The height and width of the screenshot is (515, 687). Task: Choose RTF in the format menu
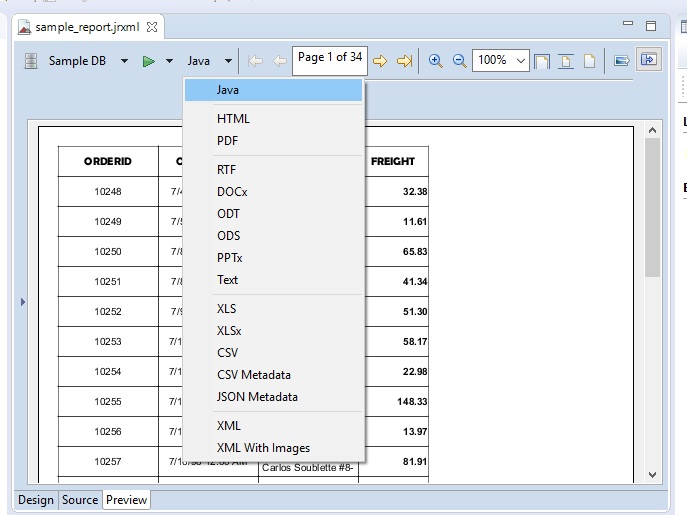[x=273, y=170]
